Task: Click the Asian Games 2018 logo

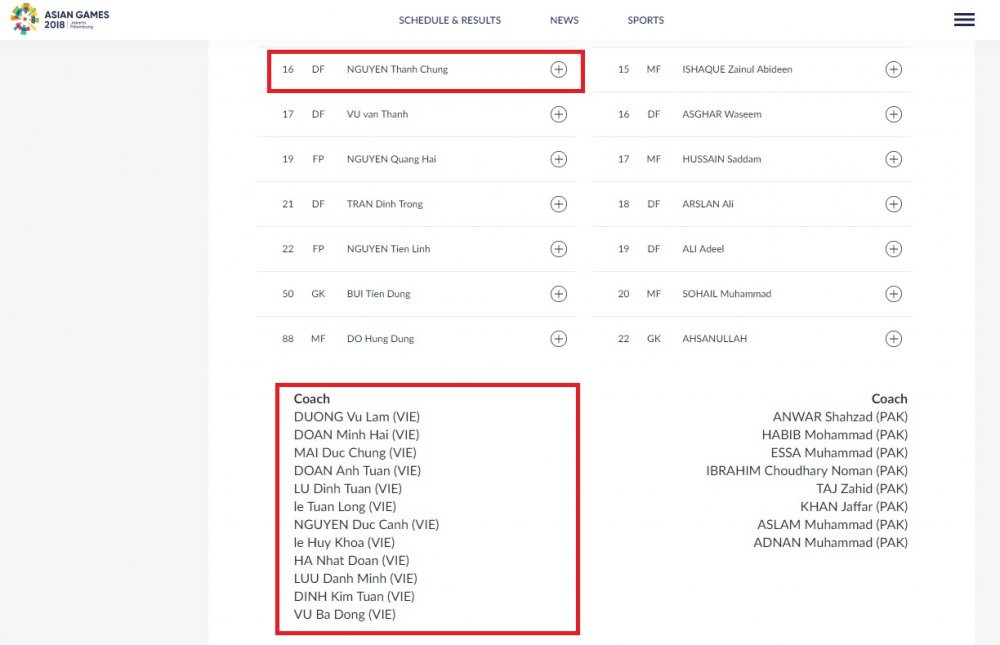Action: point(60,20)
